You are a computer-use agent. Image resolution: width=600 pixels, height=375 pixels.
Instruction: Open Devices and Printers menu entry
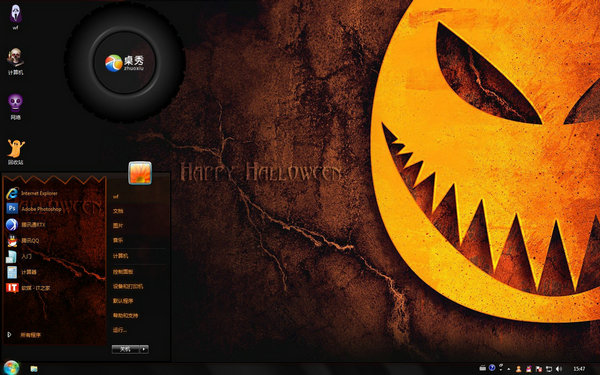tap(128, 286)
